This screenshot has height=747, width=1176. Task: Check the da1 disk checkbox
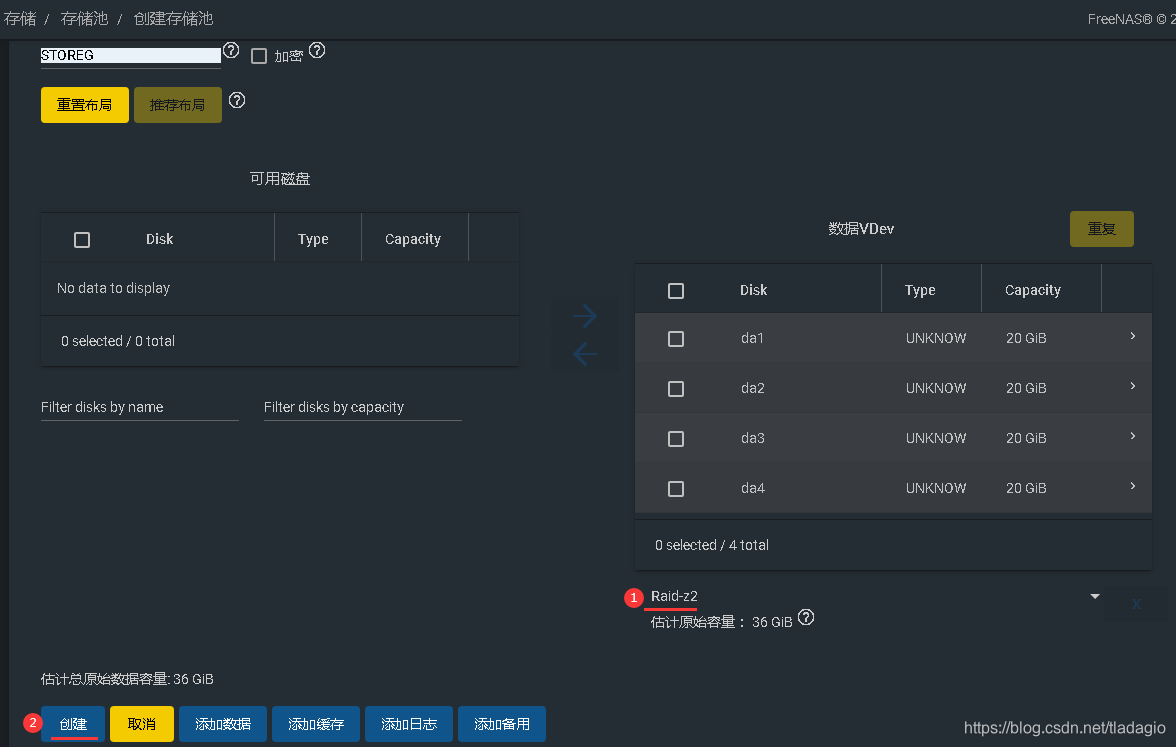coord(676,339)
